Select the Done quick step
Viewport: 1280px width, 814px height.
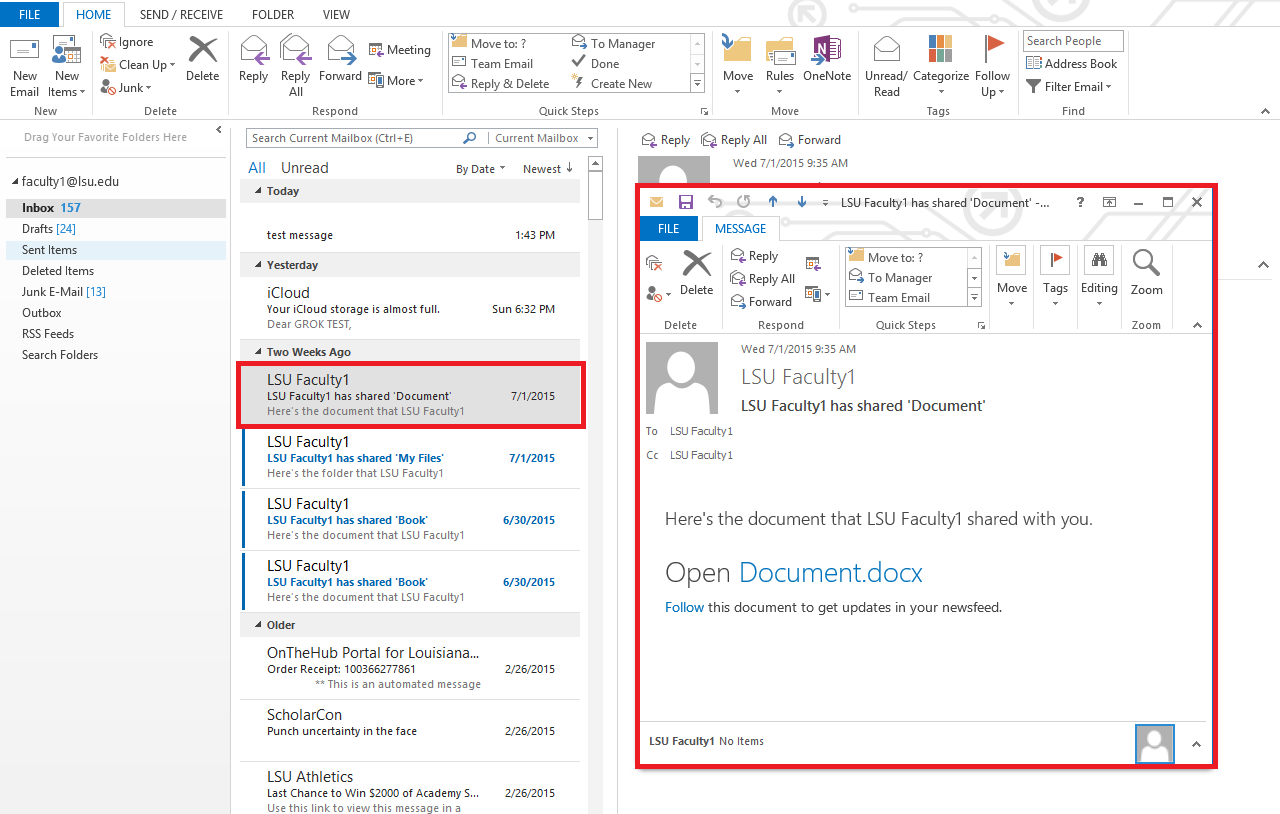point(596,64)
